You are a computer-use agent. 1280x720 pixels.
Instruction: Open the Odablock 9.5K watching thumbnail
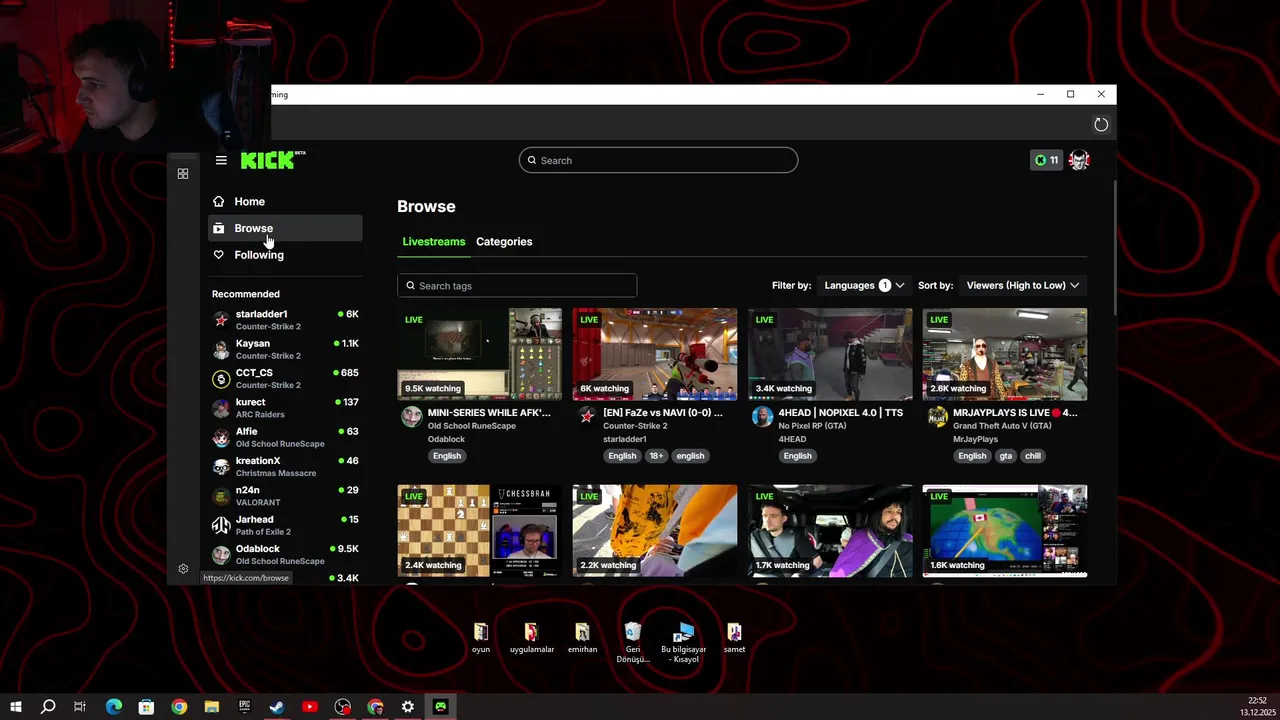(x=480, y=354)
